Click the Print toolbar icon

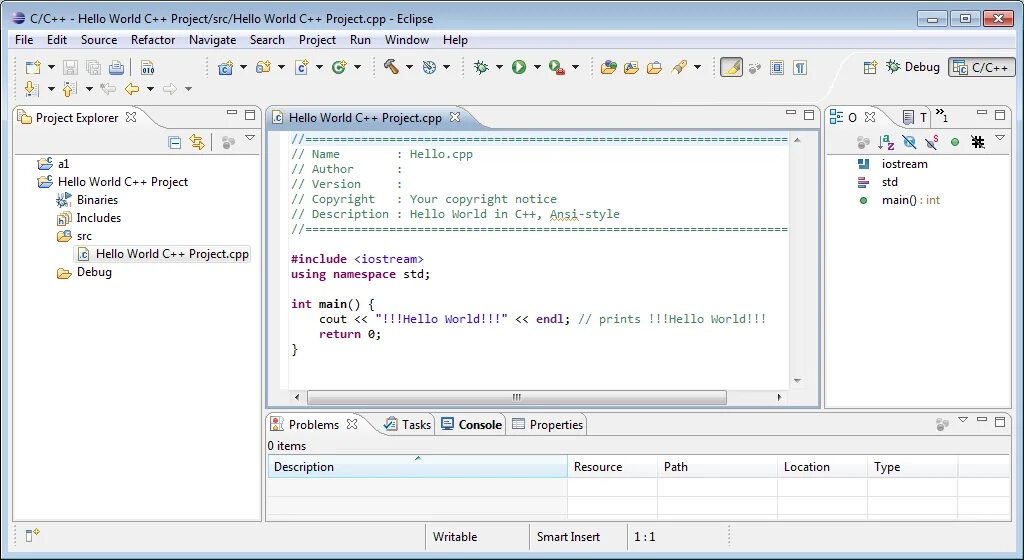(116, 67)
